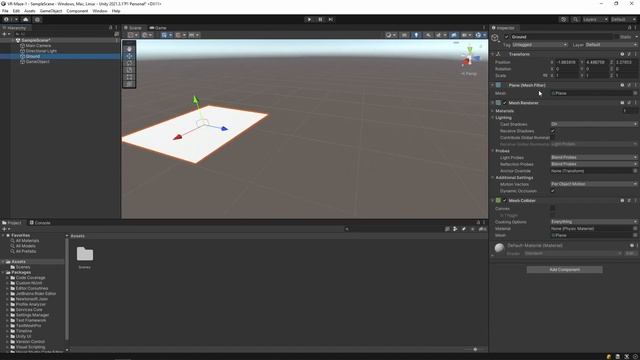Toggle Mesh Renderer enabled checkbox
Screen dimensions: 640x360
(x=505, y=103)
